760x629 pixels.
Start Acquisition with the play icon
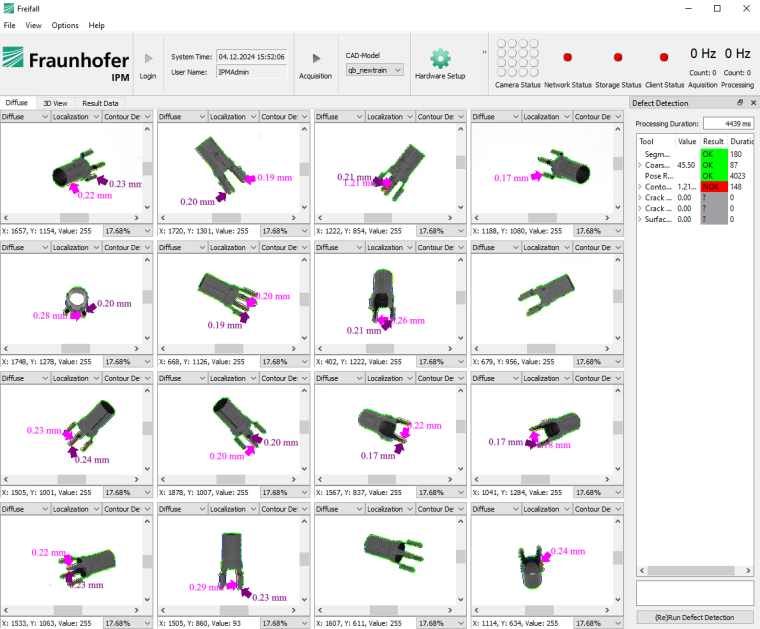coord(316,59)
